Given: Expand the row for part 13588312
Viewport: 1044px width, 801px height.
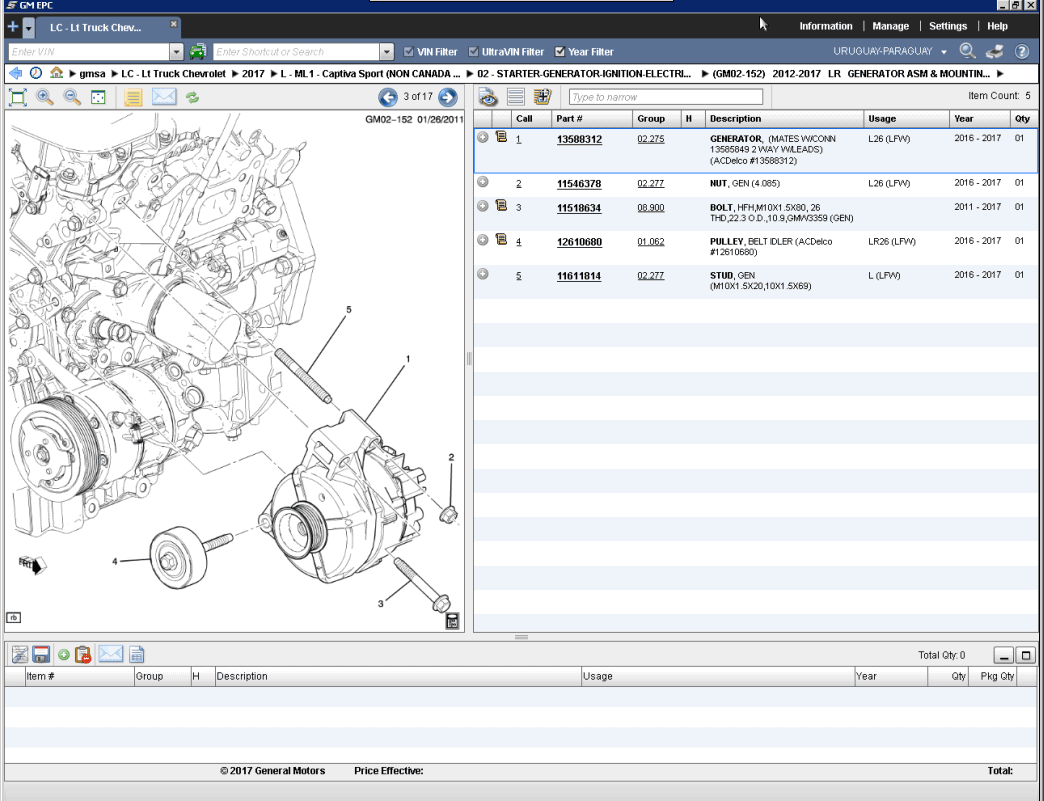Looking at the screenshot, I should 483,138.
